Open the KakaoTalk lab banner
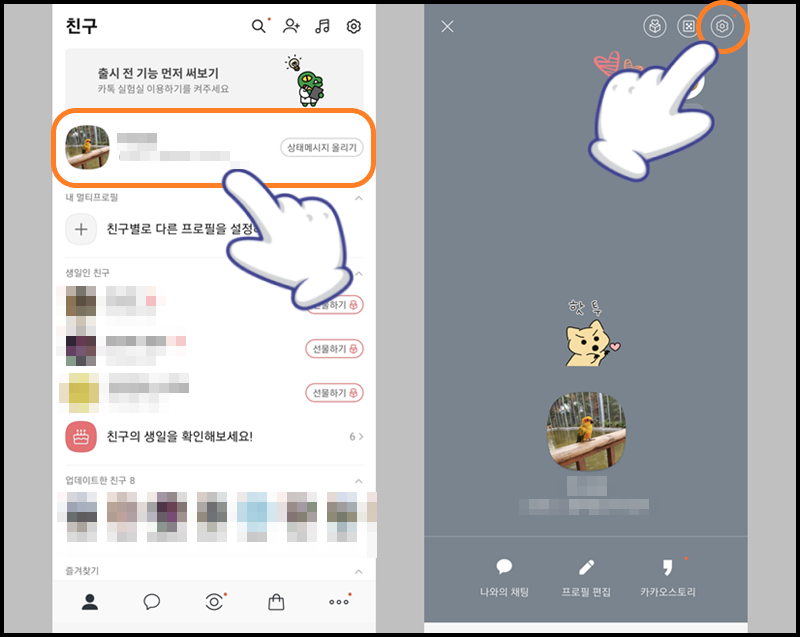Viewport: 800px width, 637px height. pyautogui.click(x=214, y=78)
